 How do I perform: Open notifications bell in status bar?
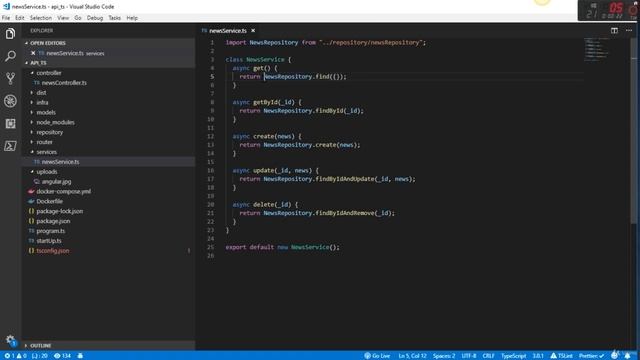[627, 356]
